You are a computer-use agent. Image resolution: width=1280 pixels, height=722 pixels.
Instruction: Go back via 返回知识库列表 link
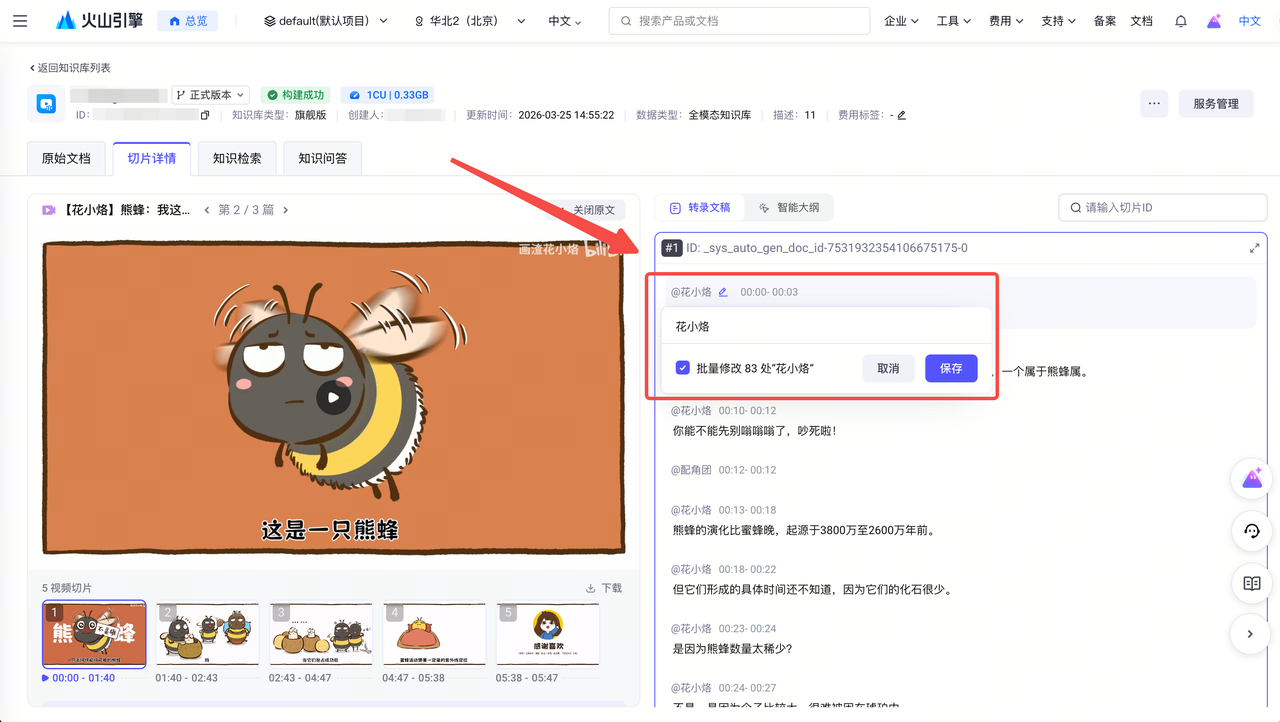(x=70, y=68)
